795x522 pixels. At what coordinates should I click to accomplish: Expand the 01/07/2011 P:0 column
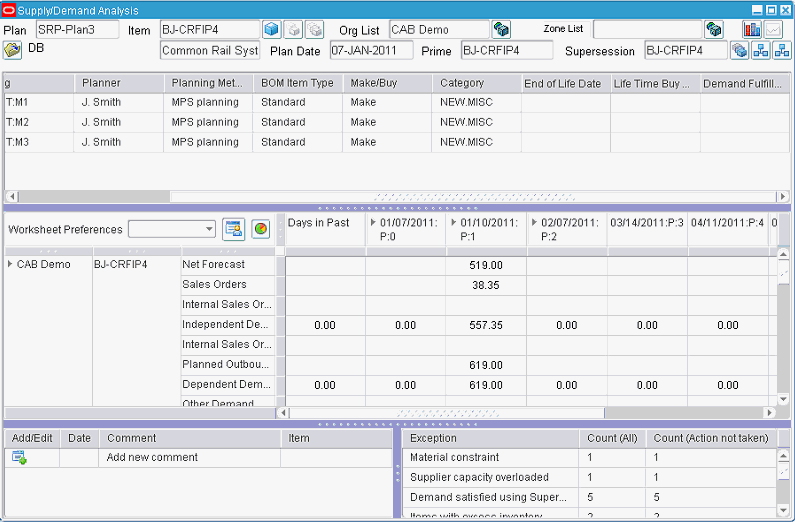[373, 222]
